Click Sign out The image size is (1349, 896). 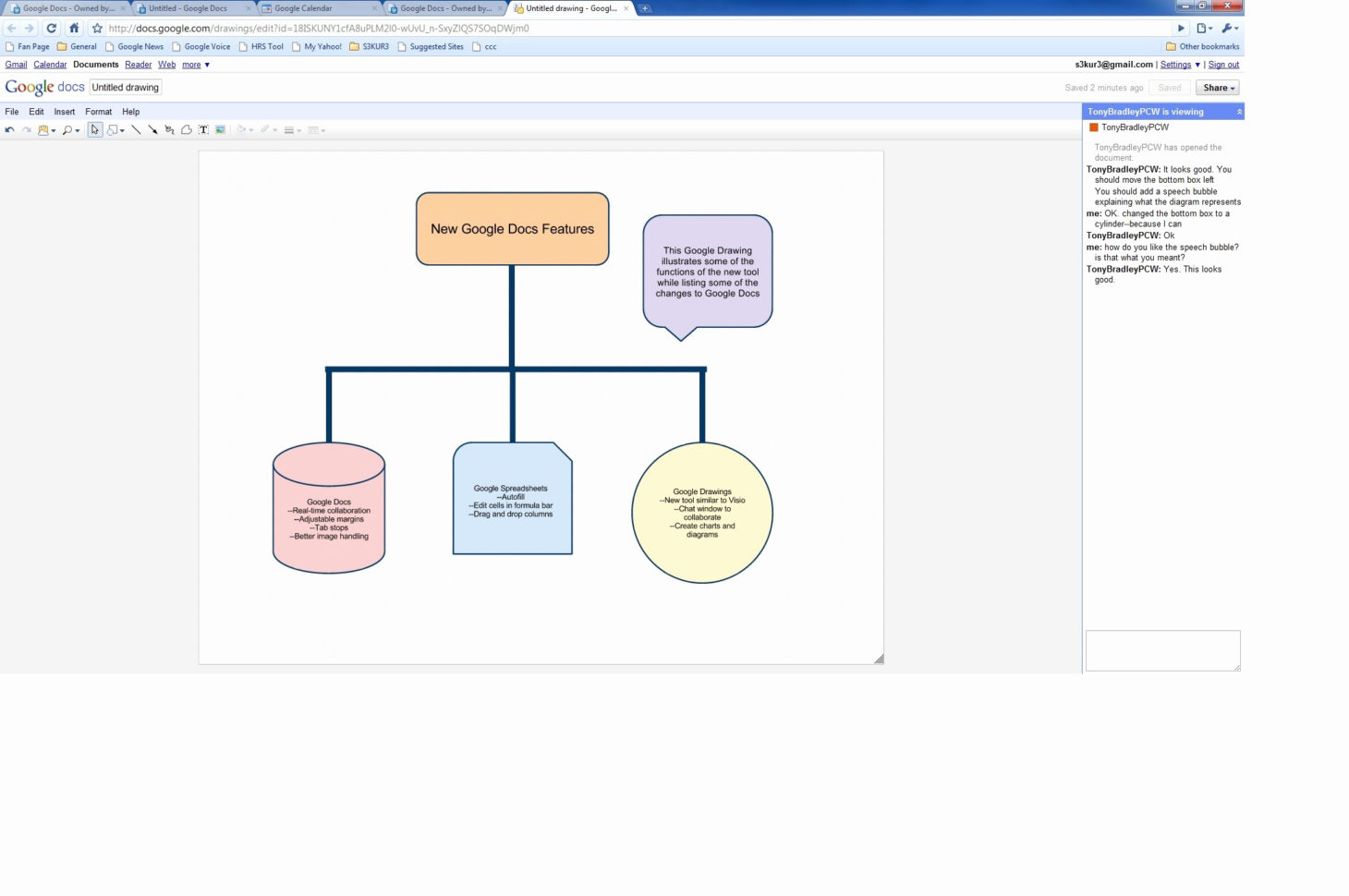click(x=1223, y=65)
